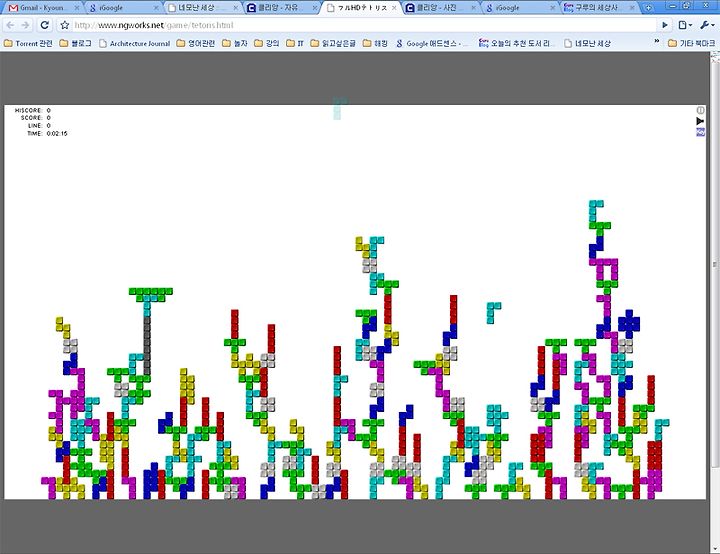Go forward to the next page
The height and width of the screenshot is (554, 720).
[x=26, y=25]
